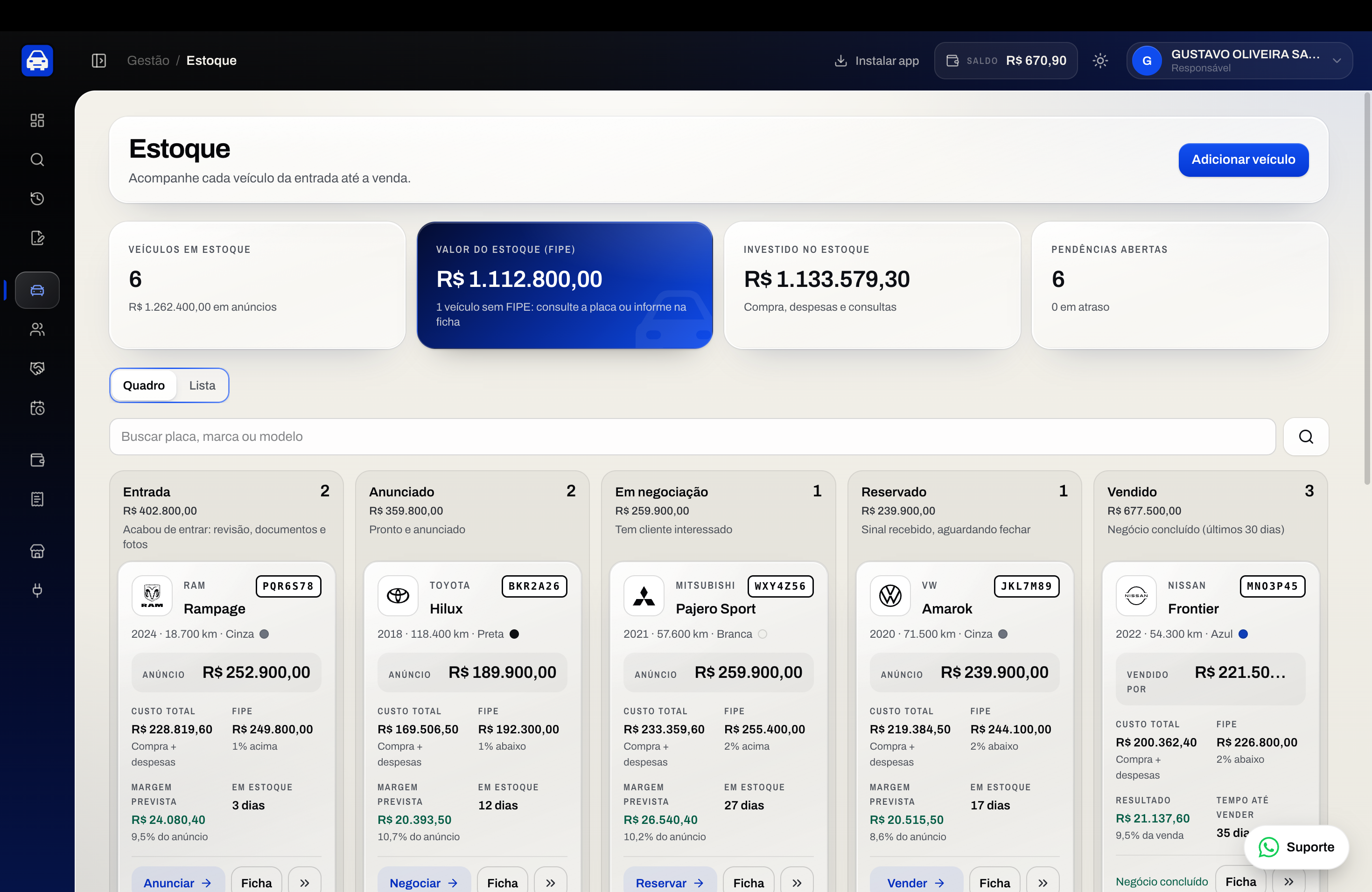The width and height of the screenshot is (1372, 892).
Task: Open the plug integrations icon in sidebar
Action: coord(37,590)
